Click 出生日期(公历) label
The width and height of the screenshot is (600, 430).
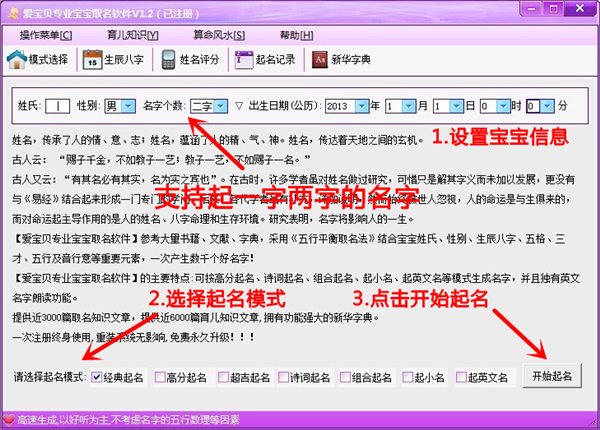(285, 106)
